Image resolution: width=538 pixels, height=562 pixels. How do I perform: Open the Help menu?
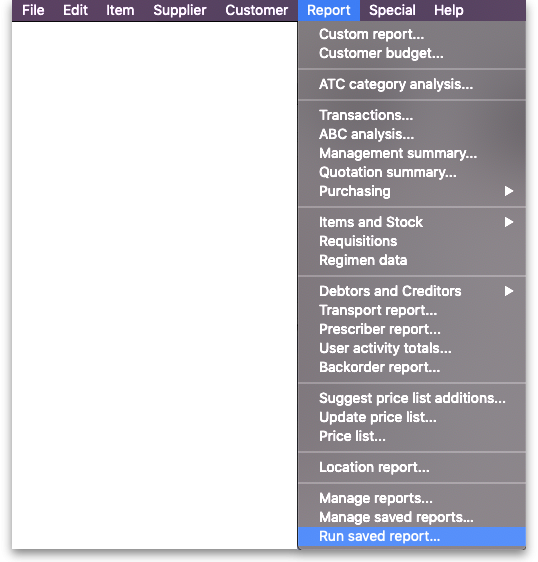(449, 10)
